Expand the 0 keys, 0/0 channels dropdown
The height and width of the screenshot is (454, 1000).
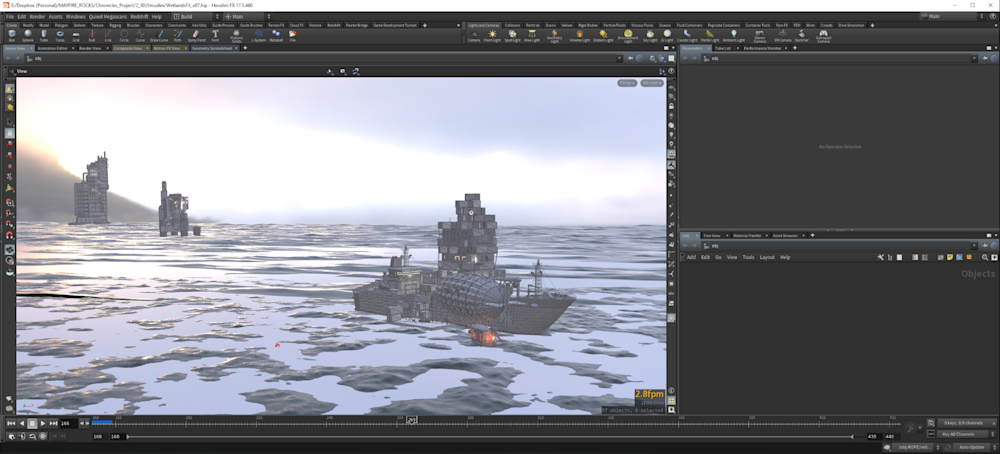966,423
